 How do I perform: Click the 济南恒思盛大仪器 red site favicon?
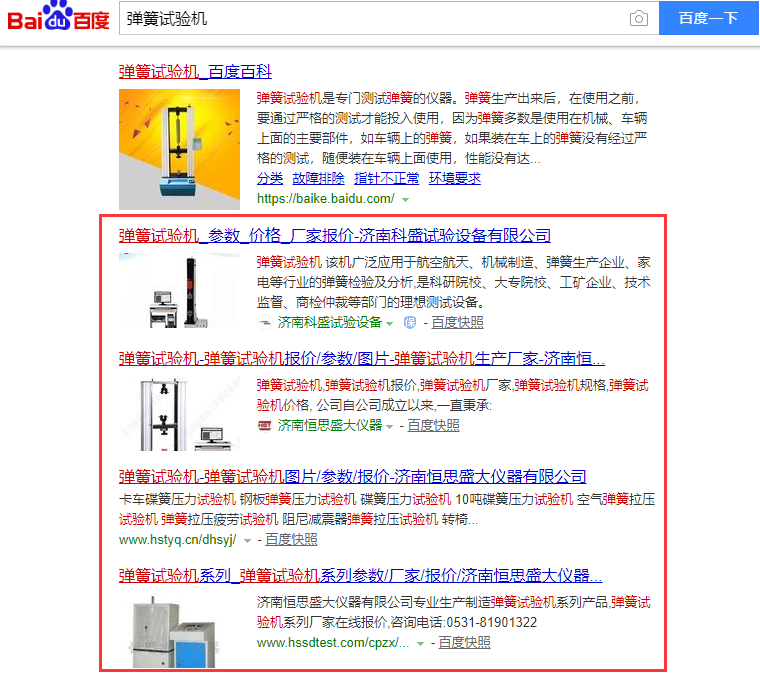point(264,425)
